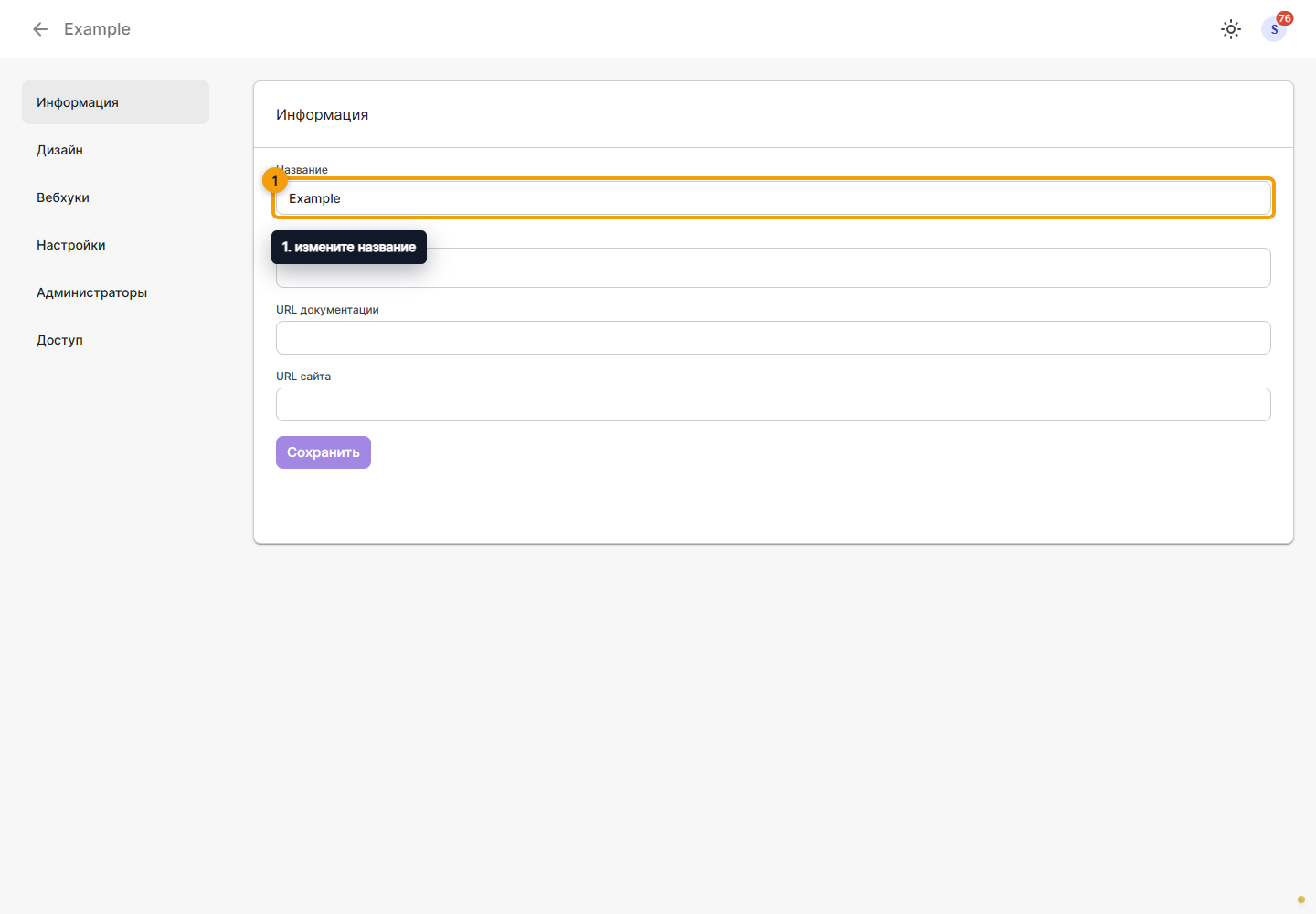Screen dimensions: 1316x914
Task: Go back using the arrow next to Example
Action: [x=40, y=29]
